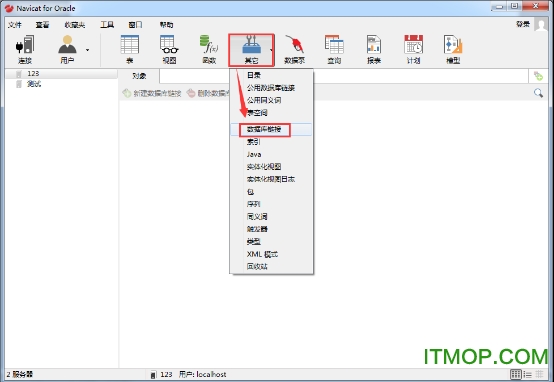Switch to detail view icon in status bar
The width and height of the screenshot is (554, 382).
(539, 374)
